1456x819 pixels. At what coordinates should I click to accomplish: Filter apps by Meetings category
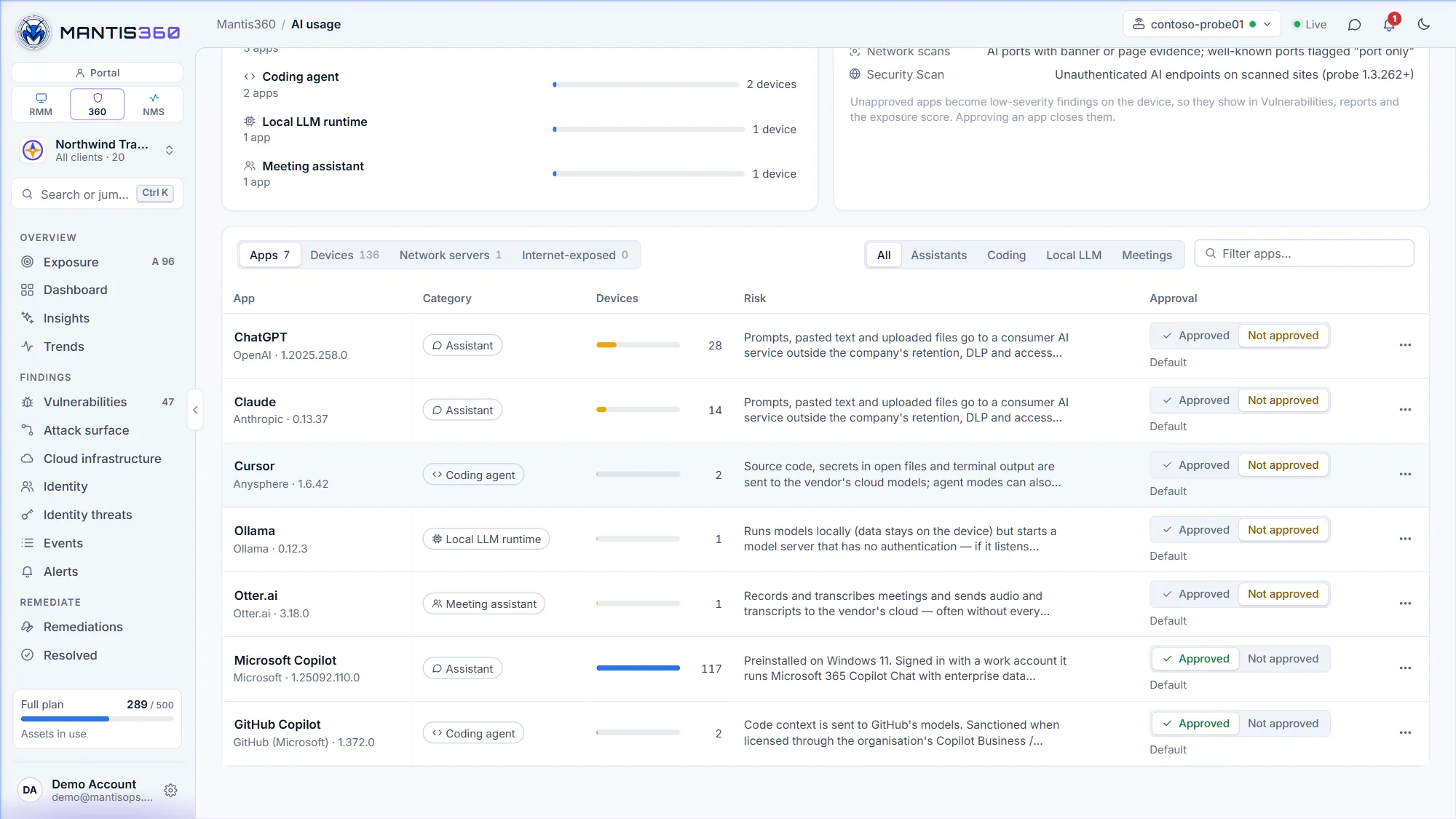pos(1147,256)
